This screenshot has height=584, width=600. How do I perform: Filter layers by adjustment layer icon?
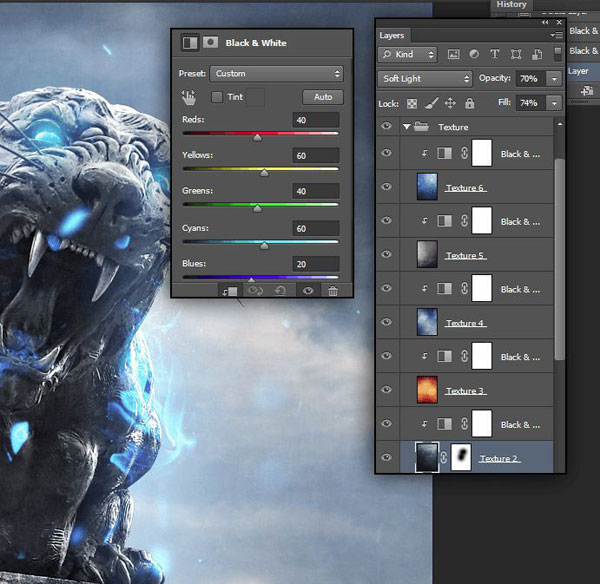(474, 54)
